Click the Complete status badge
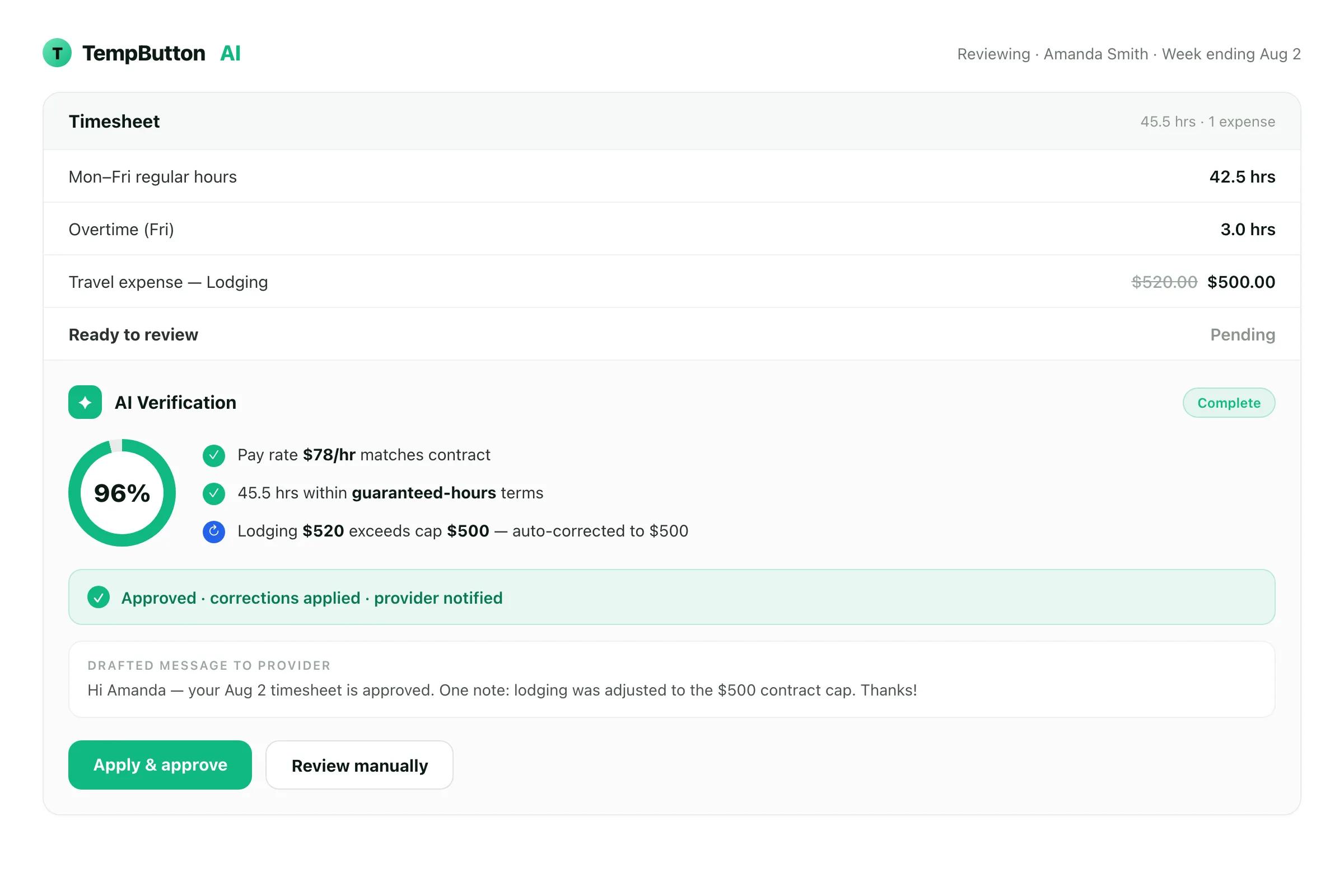 pyautogui.click(x=1229, y=403)
